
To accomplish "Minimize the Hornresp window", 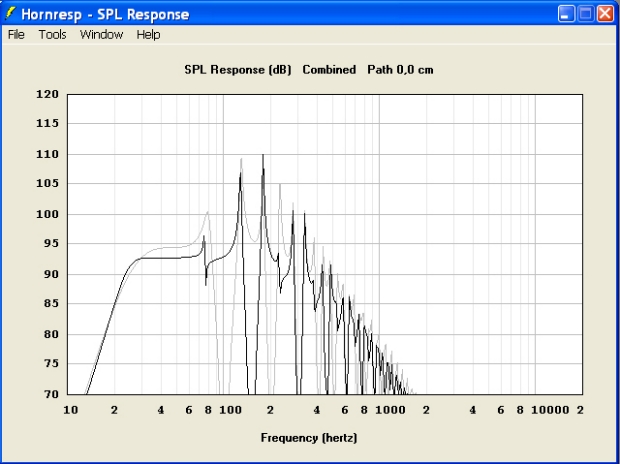I will (566, 14).
